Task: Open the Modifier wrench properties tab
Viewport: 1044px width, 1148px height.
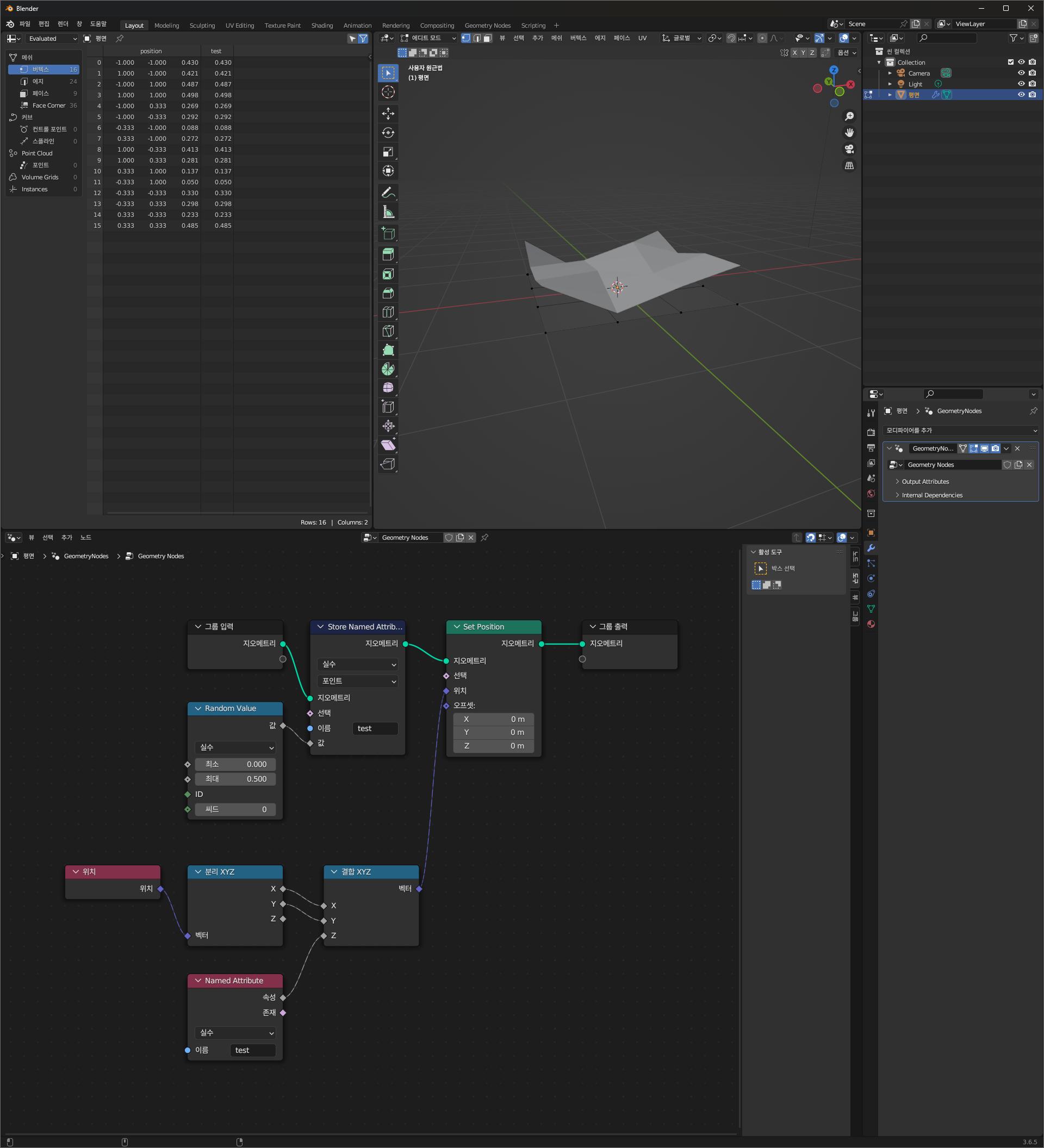Action: tap(871, 548)
